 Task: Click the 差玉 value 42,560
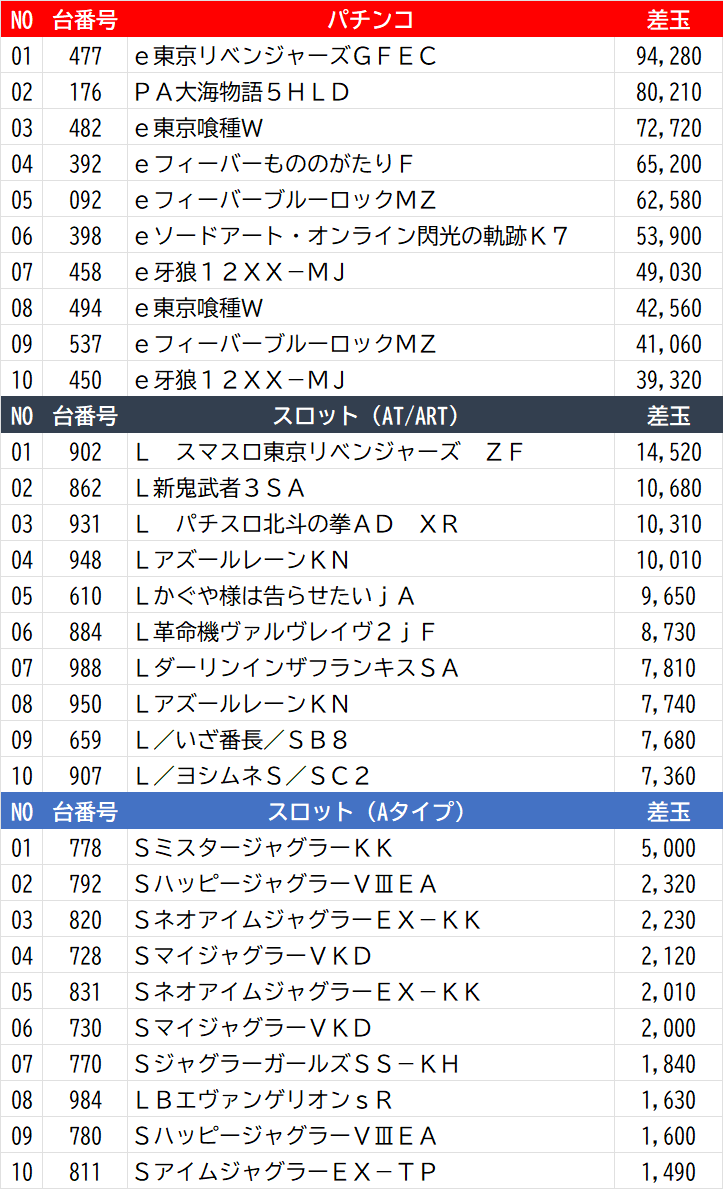pyautogui.click(x=668, y=308)
